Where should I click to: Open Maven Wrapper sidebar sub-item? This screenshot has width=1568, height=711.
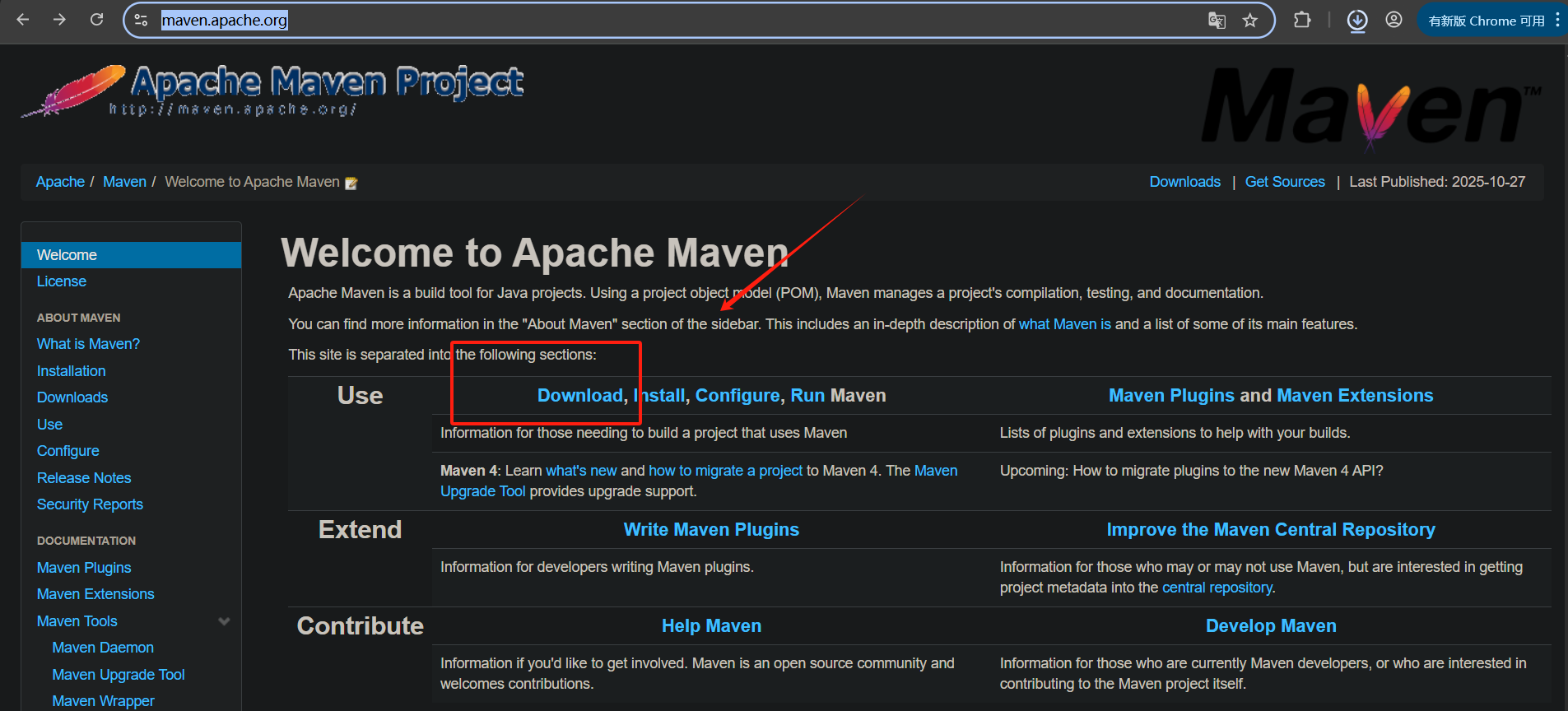pos(103,701)
